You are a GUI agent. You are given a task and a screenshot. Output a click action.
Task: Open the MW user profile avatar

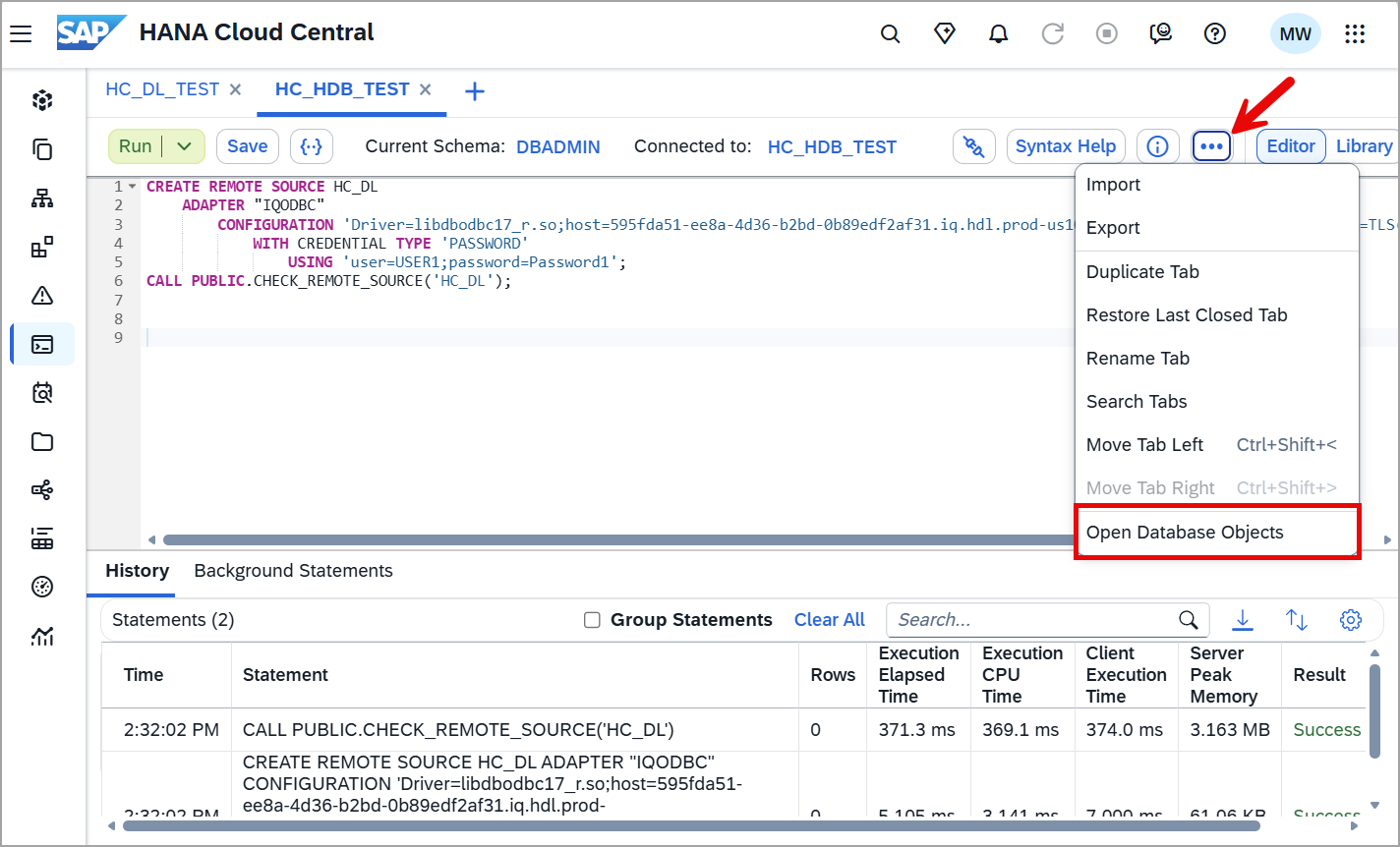[x=1295, y=34]
